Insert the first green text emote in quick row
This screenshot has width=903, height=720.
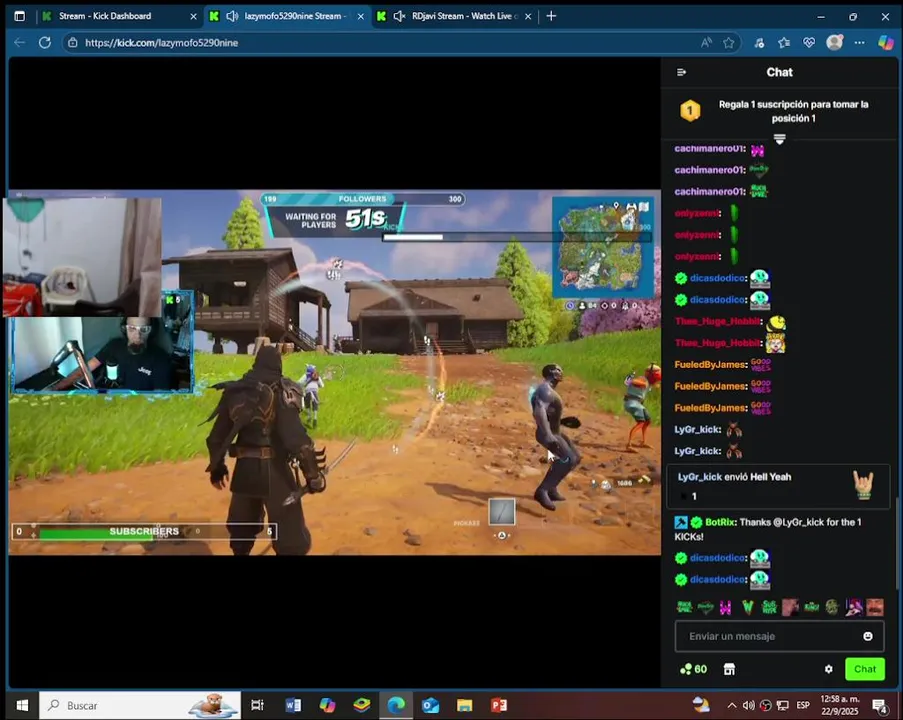click(x=684, y=607)
